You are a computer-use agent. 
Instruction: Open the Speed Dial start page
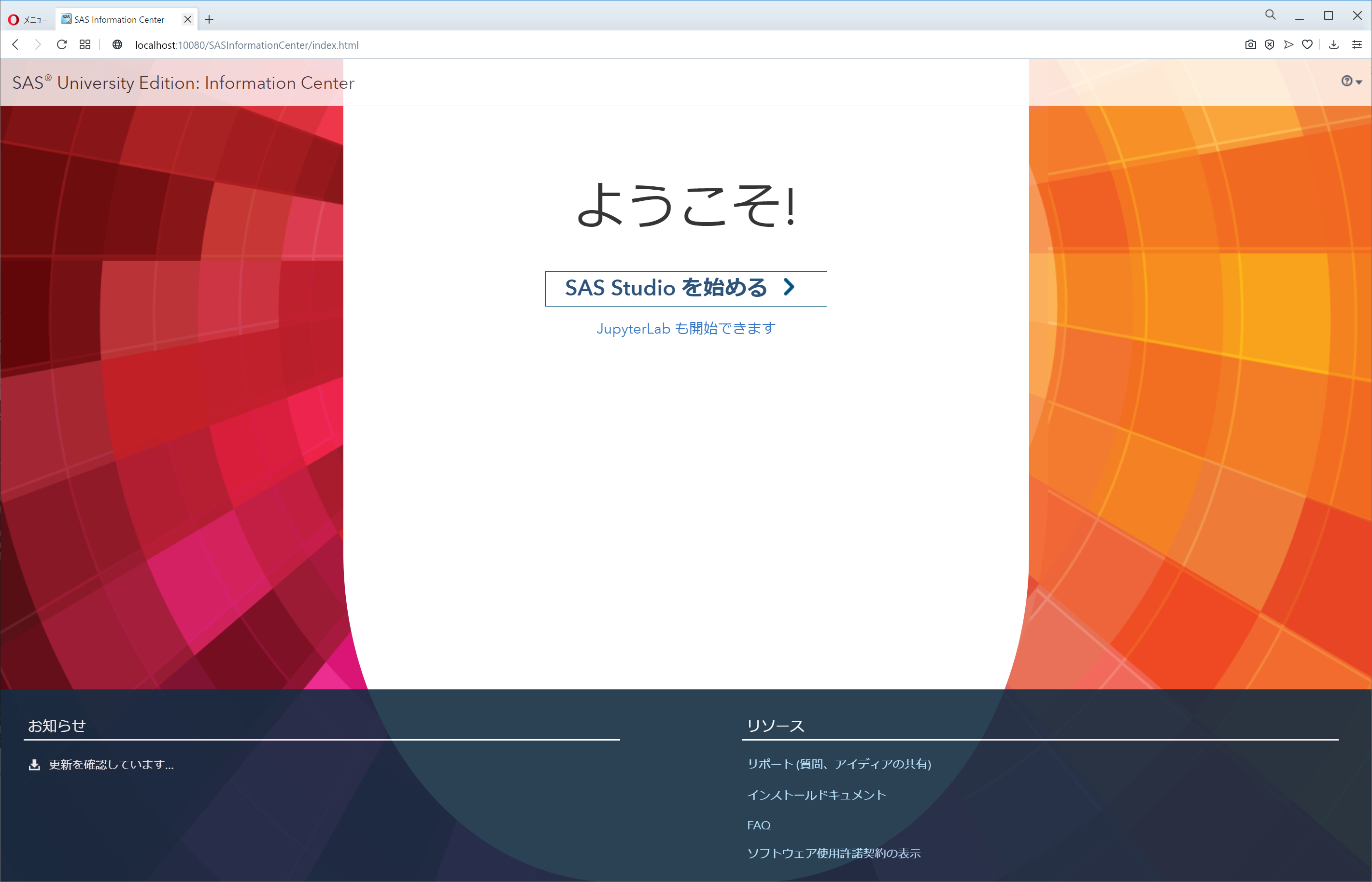85,45
